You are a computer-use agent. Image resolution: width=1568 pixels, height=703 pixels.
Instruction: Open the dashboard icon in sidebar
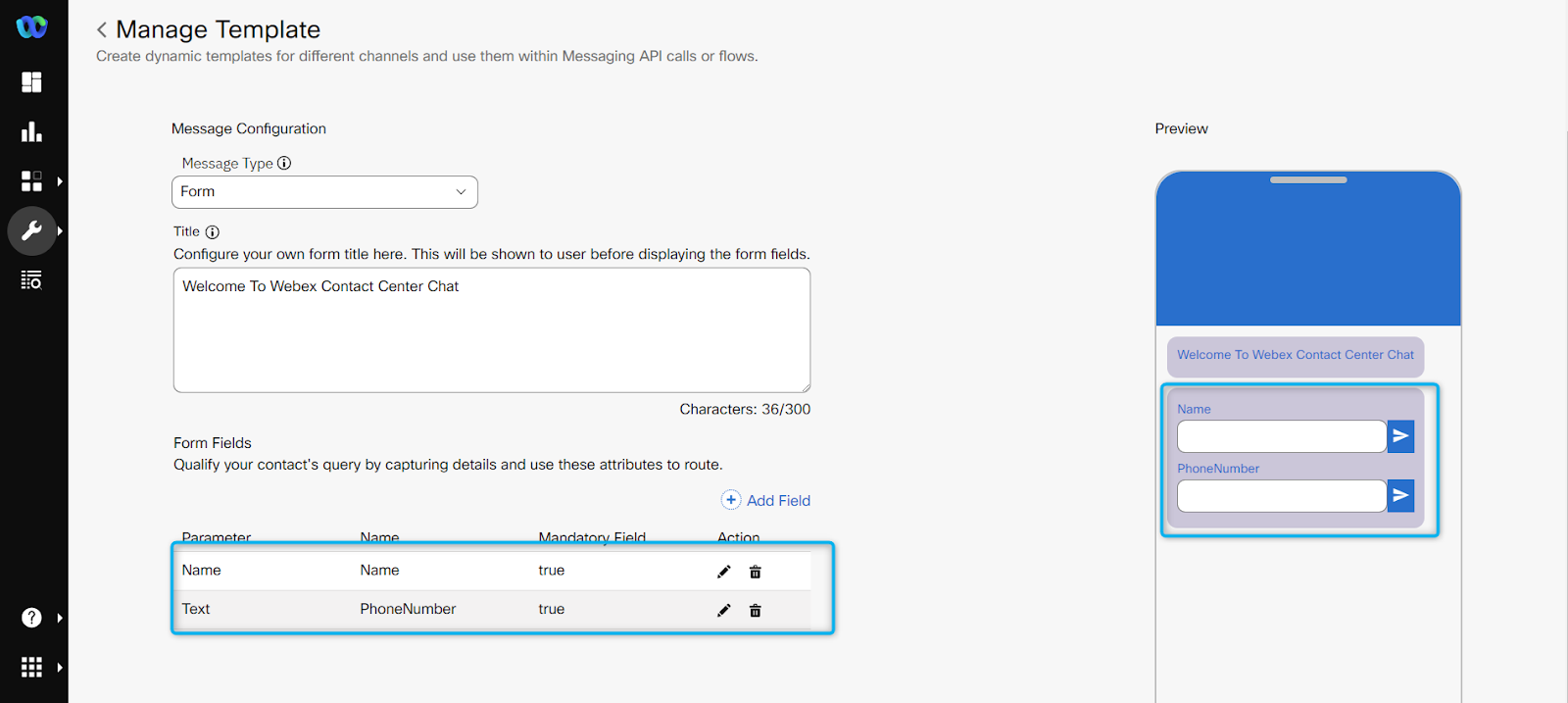31,81
